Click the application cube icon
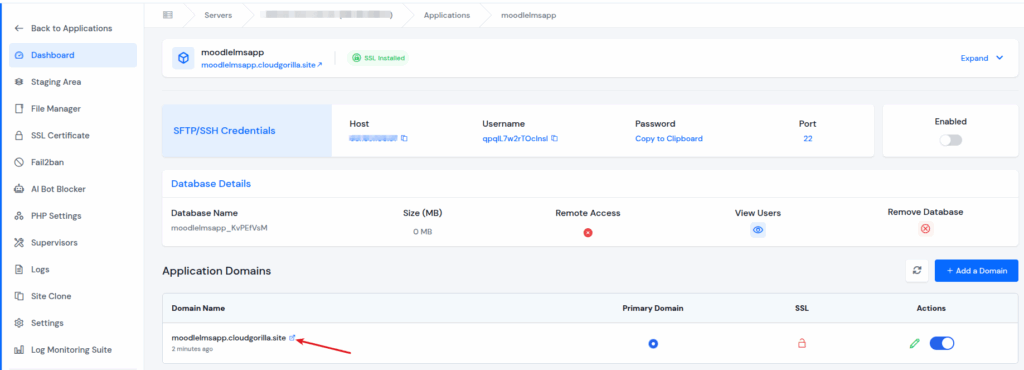Screen dimensions: 1024x370 184,58
